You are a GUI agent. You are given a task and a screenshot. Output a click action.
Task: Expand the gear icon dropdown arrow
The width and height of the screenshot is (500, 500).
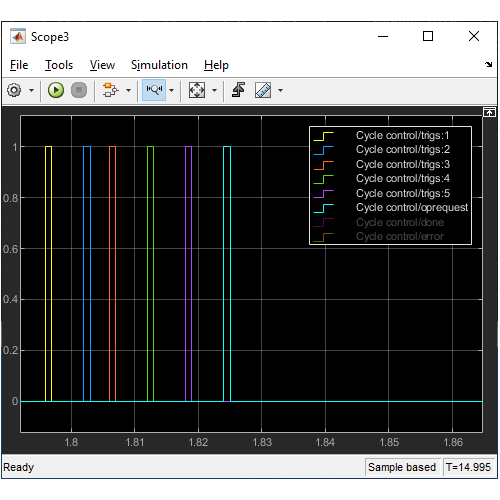(x=31, y=90)
